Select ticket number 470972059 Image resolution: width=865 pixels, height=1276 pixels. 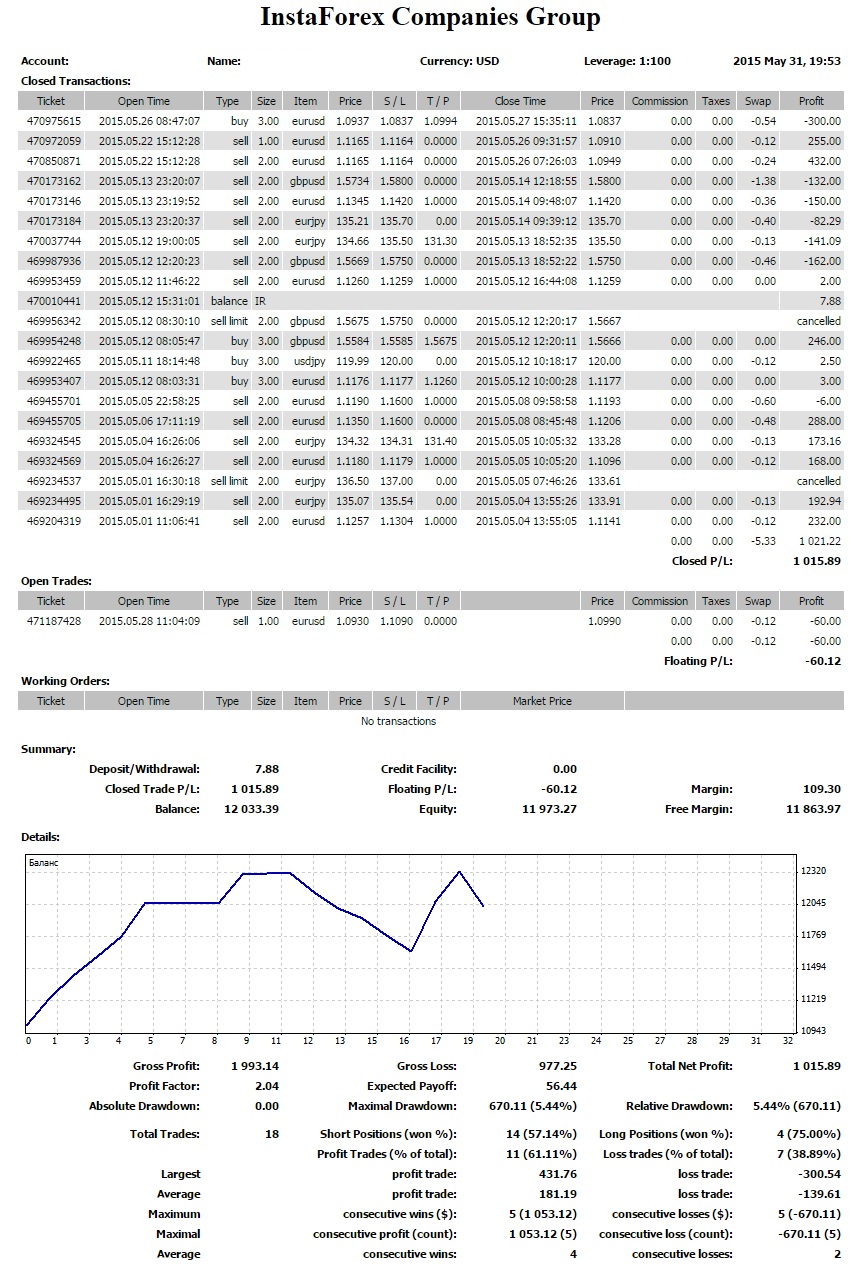tap(54, 141)
